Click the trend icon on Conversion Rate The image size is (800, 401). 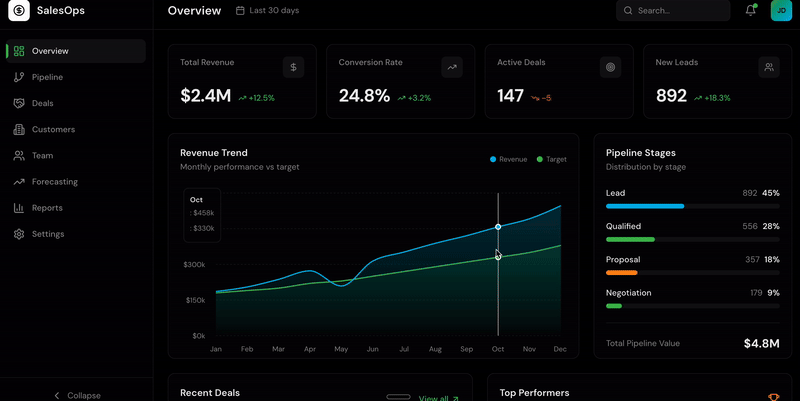452,67
